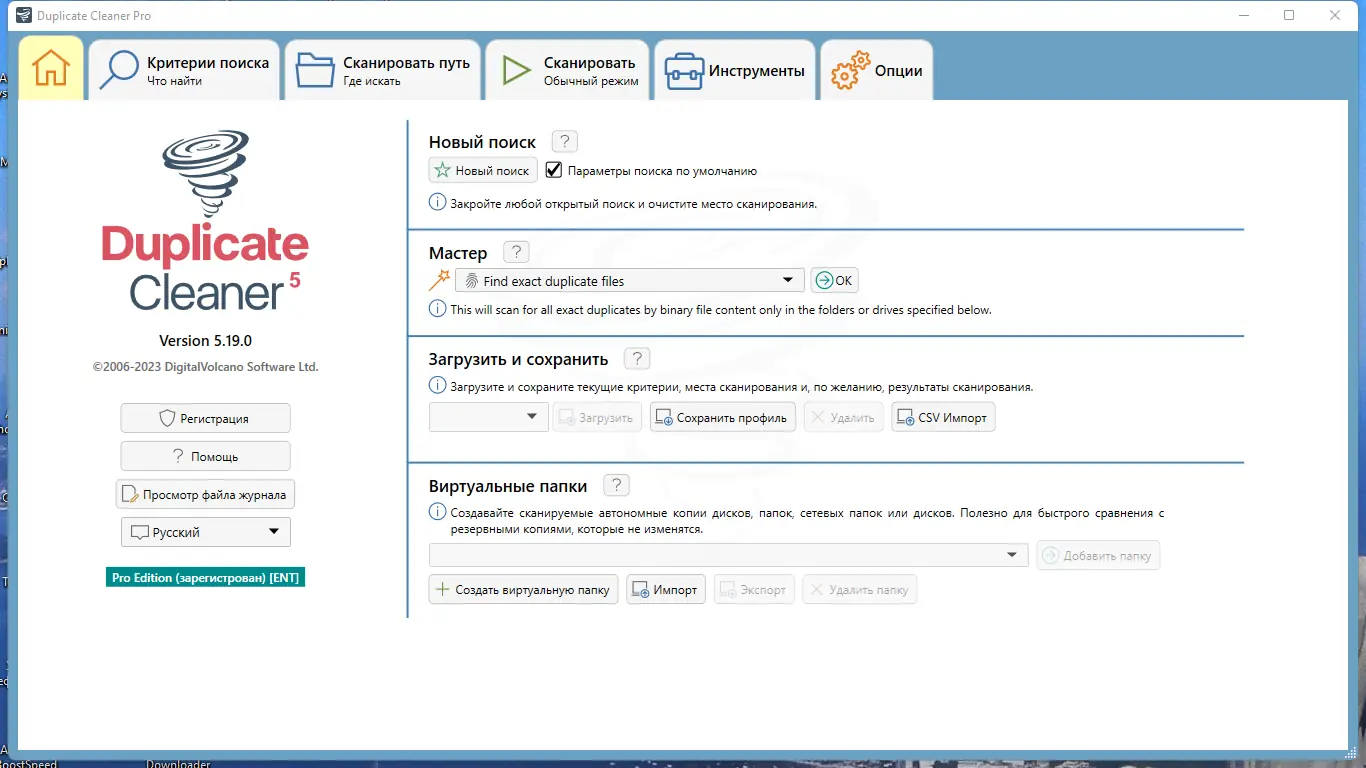This screenshot has width=1366, height=768.
Task: Switch to the Опции tab
Action: coord(877,69)
